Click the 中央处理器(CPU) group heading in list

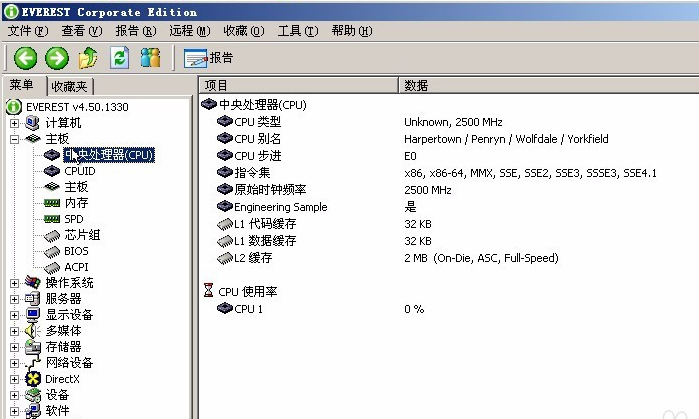263,105
